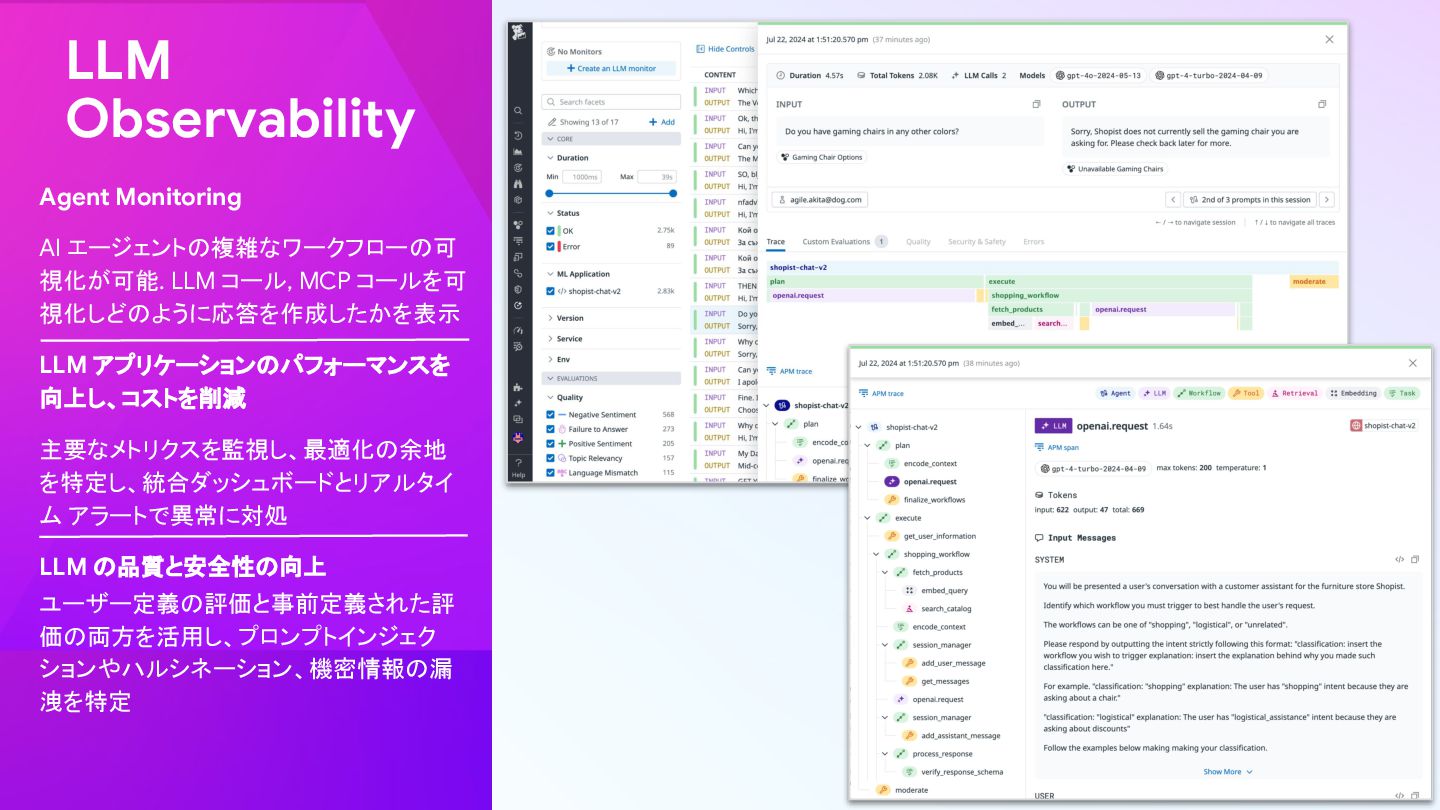
Task: Click Create an LLM monitor
Action: [x=611, y=69]
